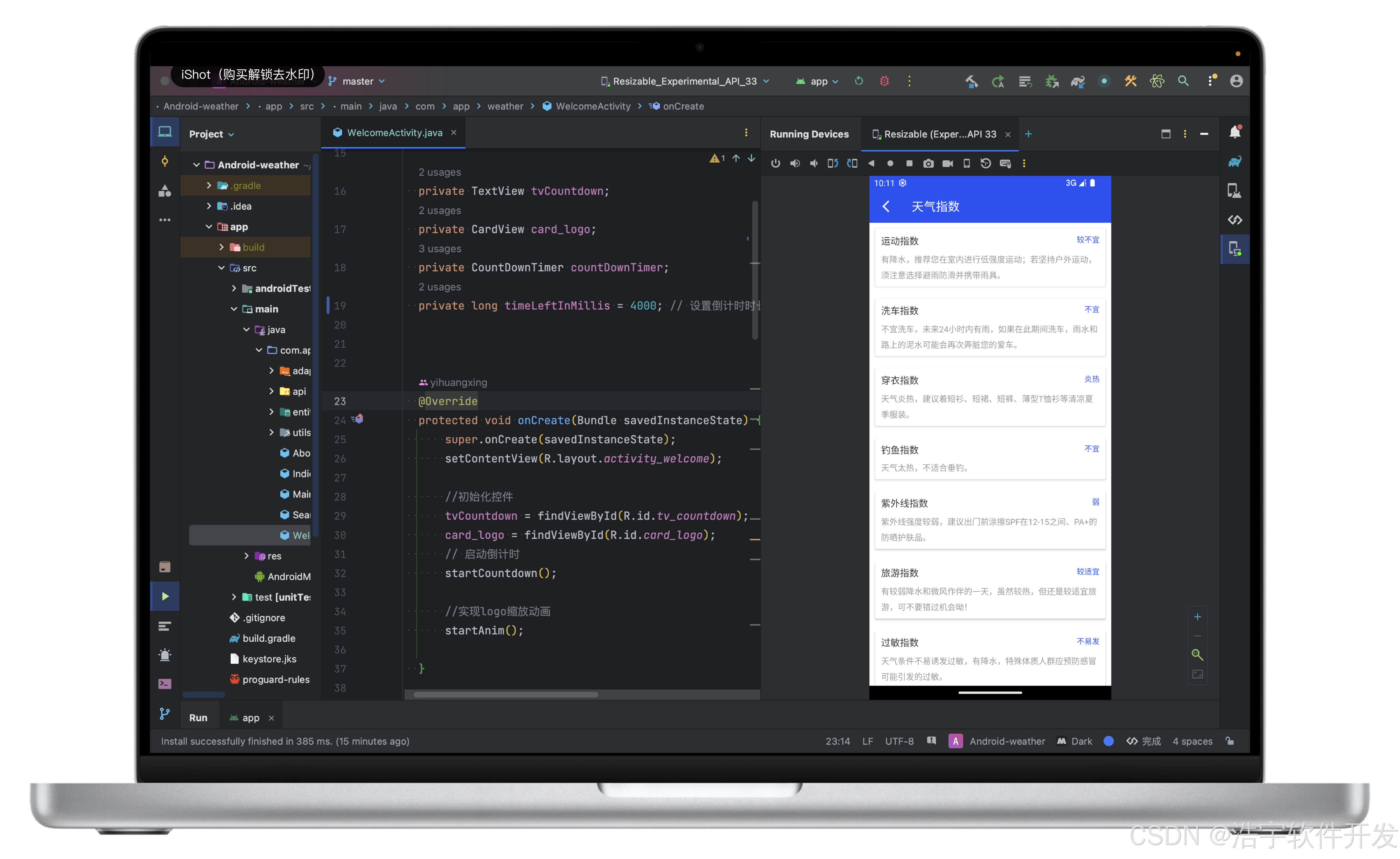This screenshot has width=1400, height=859.
Task: Click the back arrow in 天气指数 header
Action: point(886,206)
